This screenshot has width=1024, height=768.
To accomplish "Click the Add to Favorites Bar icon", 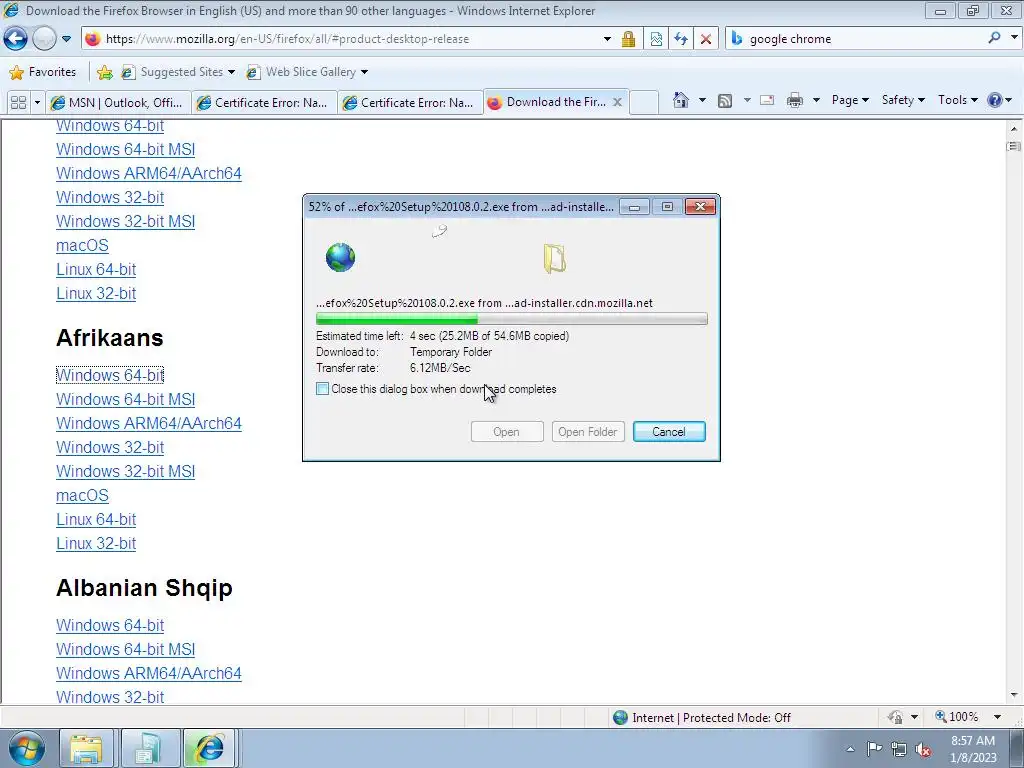I will [x=104, y=72].
